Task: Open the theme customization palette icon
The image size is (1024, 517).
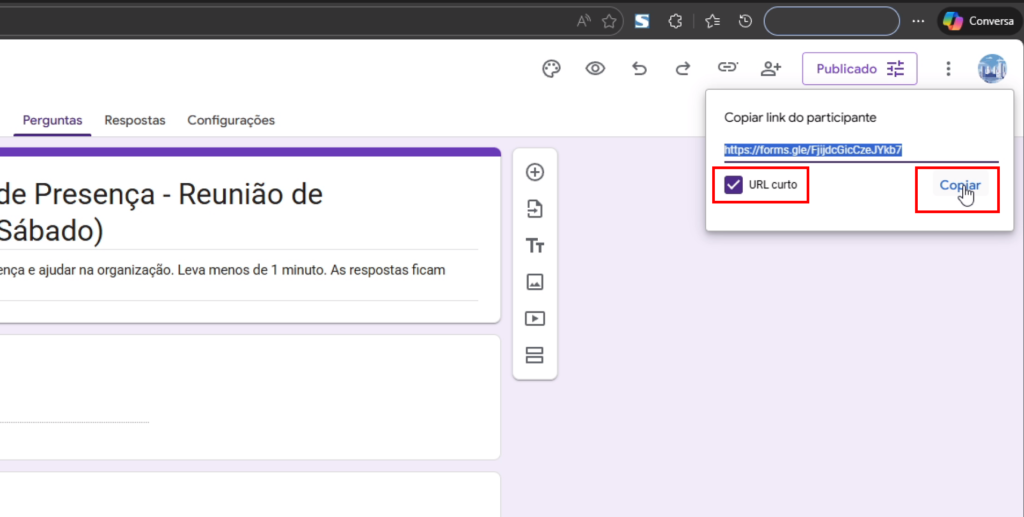Action: [x=550, y=69]
